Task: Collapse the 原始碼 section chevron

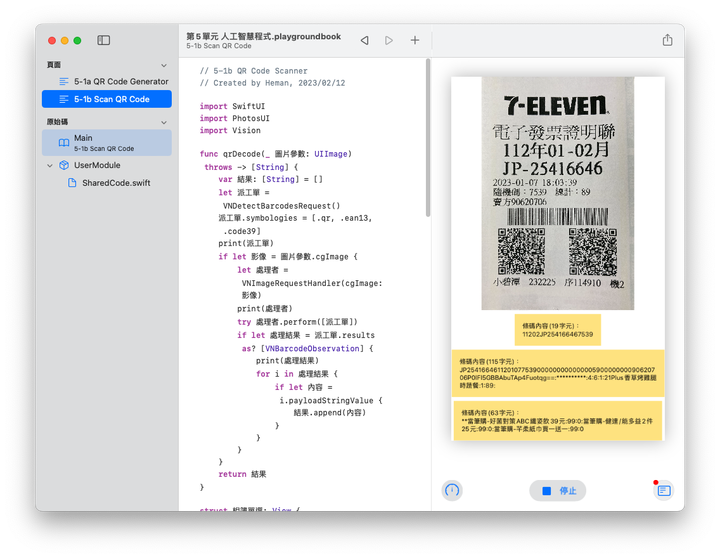Action: (x=164, y=121)
